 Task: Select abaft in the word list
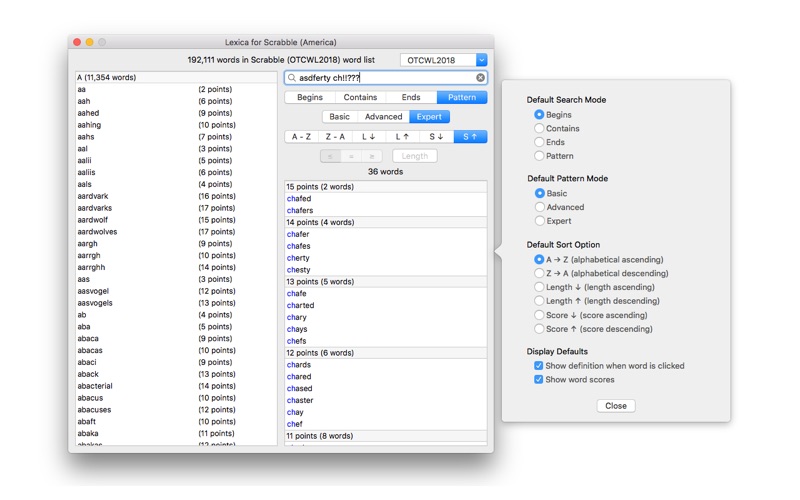pos(87,421)
